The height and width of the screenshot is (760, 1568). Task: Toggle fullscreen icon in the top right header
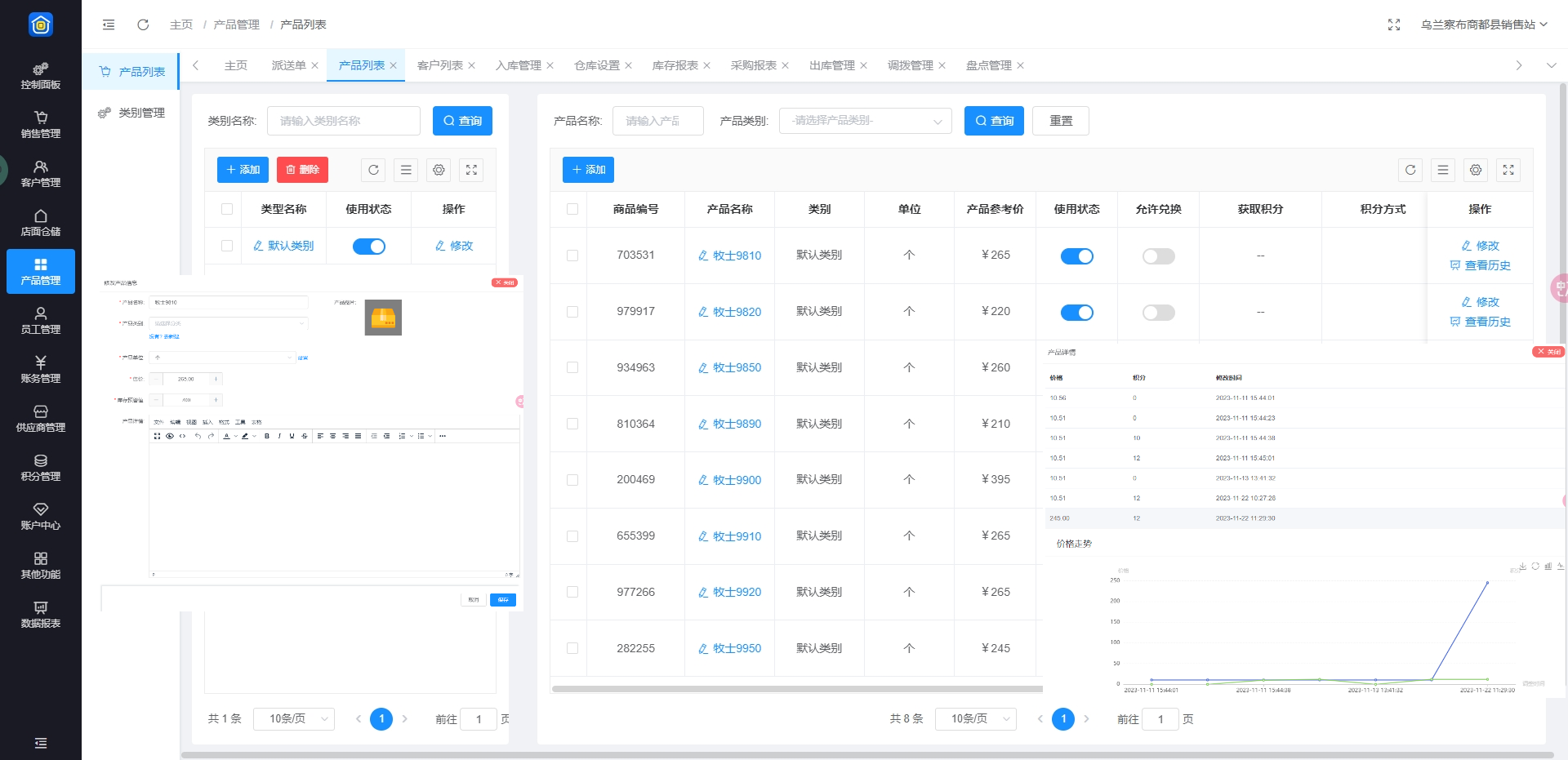[x=1394, y=24]
